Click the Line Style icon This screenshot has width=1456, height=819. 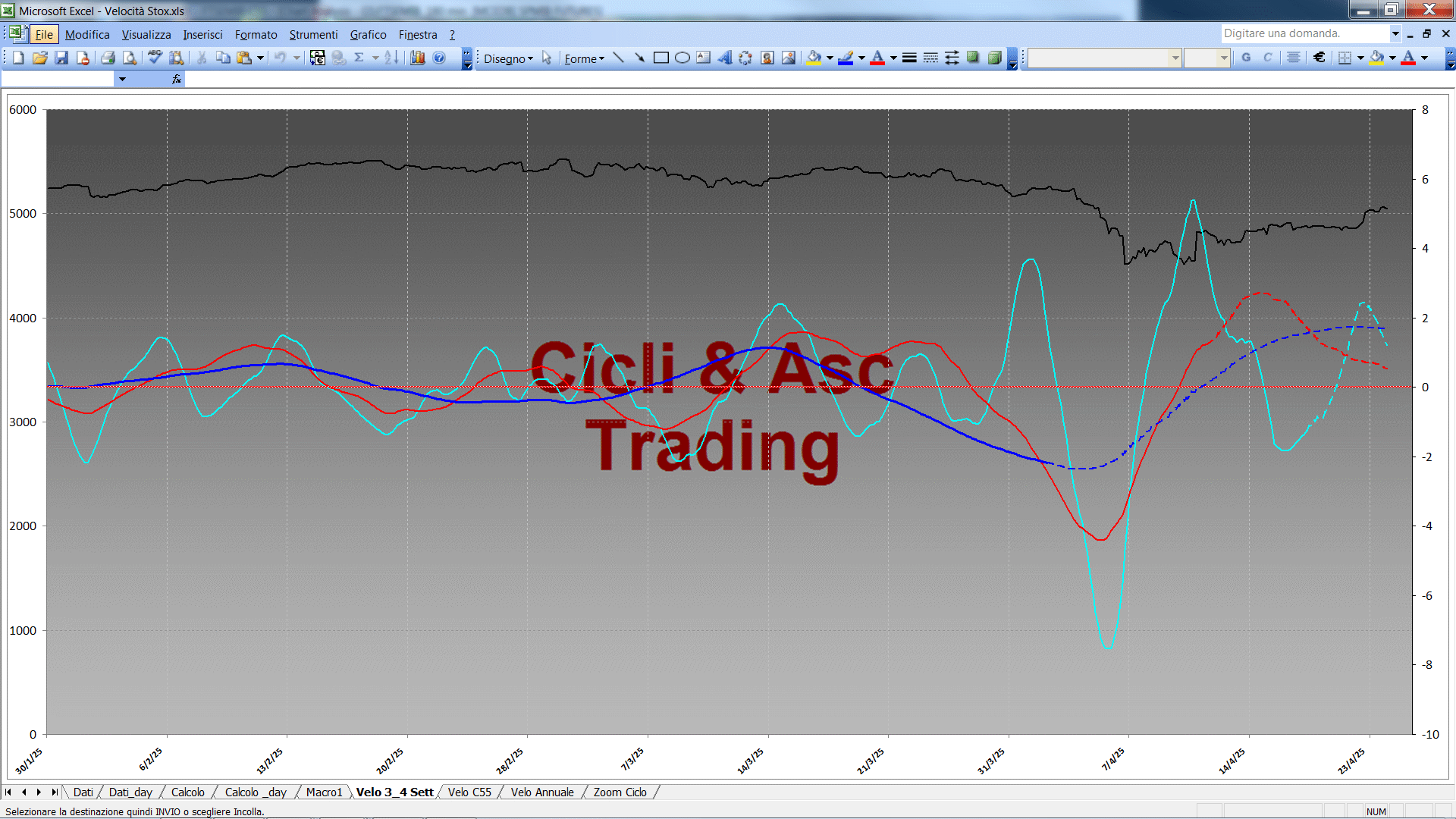coord(909,58)
